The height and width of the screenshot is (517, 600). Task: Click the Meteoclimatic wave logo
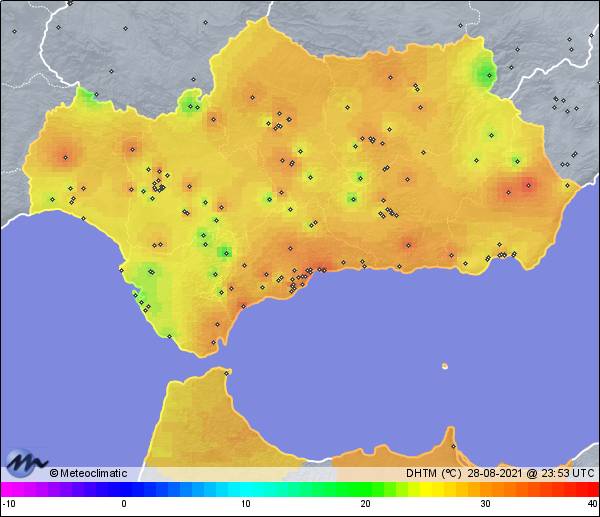click(26, 463)
